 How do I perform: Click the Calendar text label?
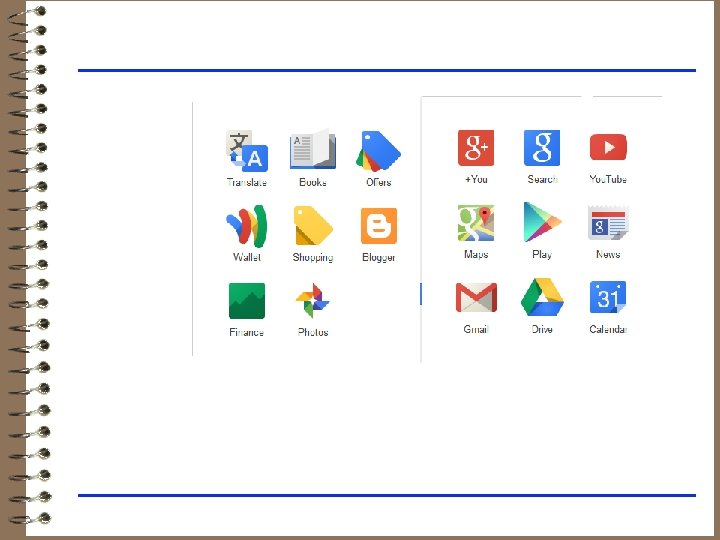tap(608, 329)
